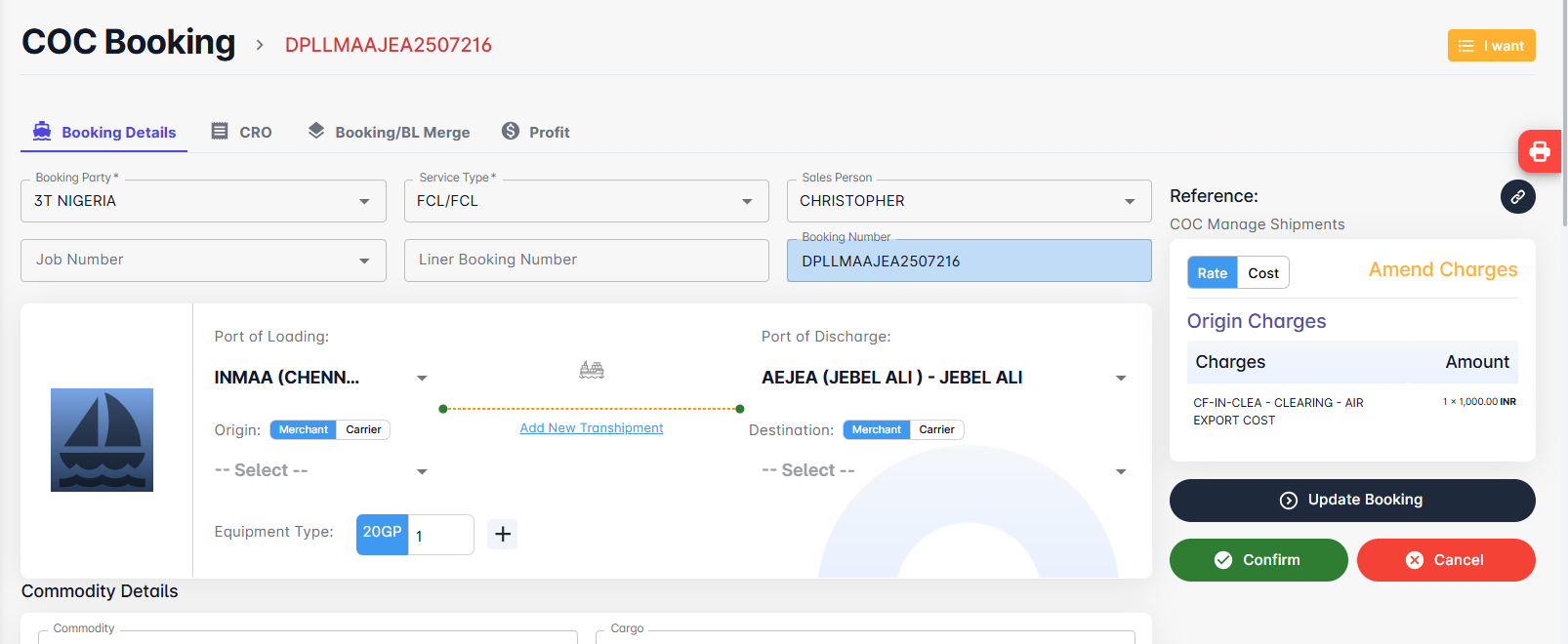Expand the Booking Party dropdown
The height and width of the screenshot is (644, 1568).
364,201
